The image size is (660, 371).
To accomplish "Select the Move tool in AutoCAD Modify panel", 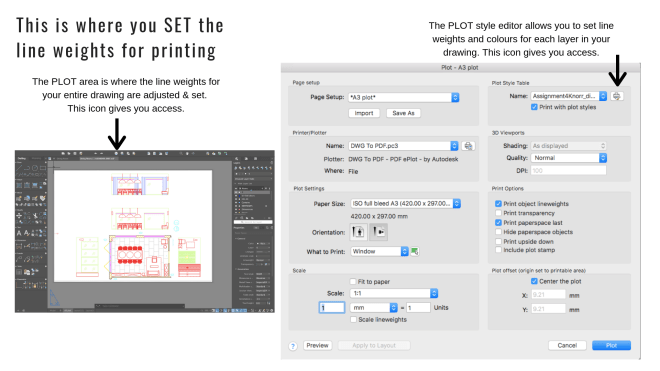I will [x=19, y=216].
